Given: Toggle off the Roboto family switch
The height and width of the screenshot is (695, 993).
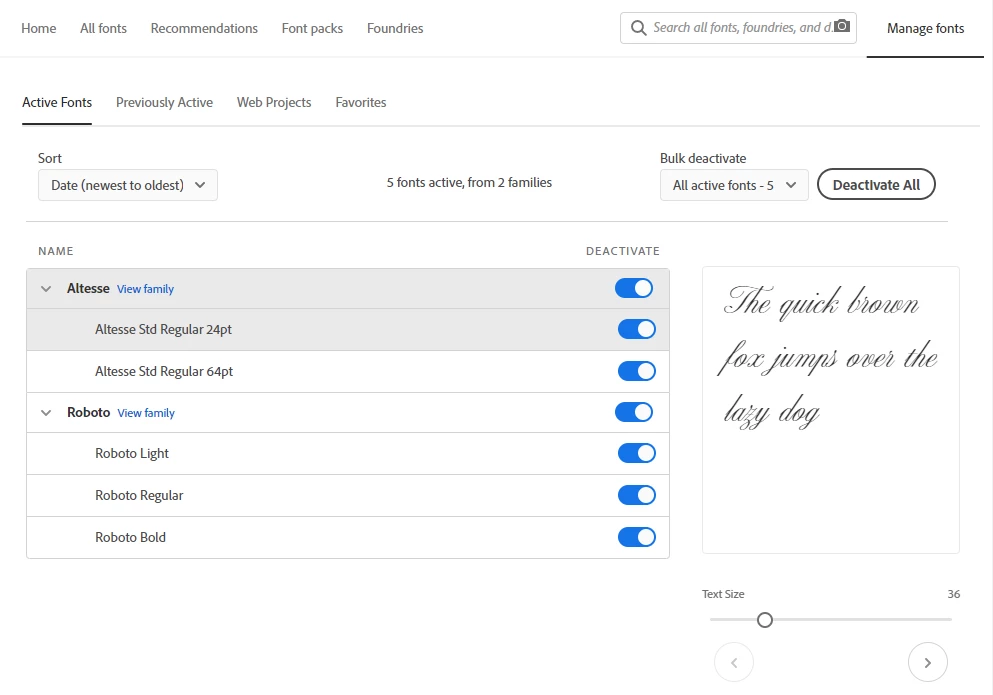Looking at the screenshot, I should (x=634, y=412).
